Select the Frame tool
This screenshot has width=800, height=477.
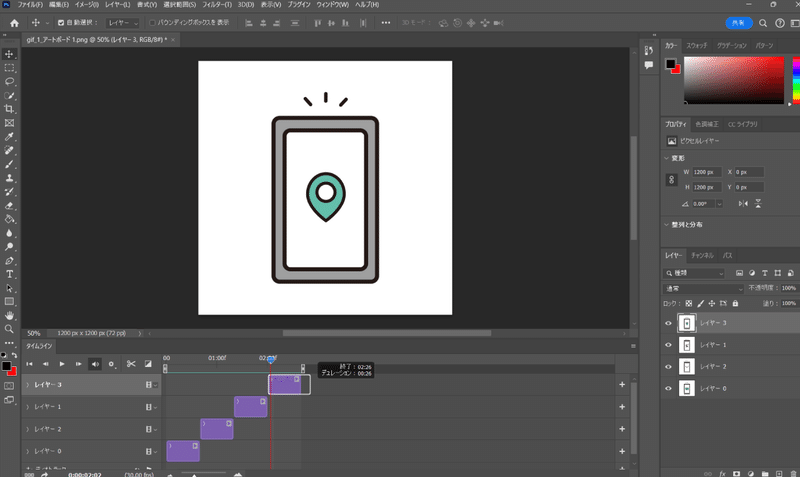pyautogui.click(x=9, y=123)
